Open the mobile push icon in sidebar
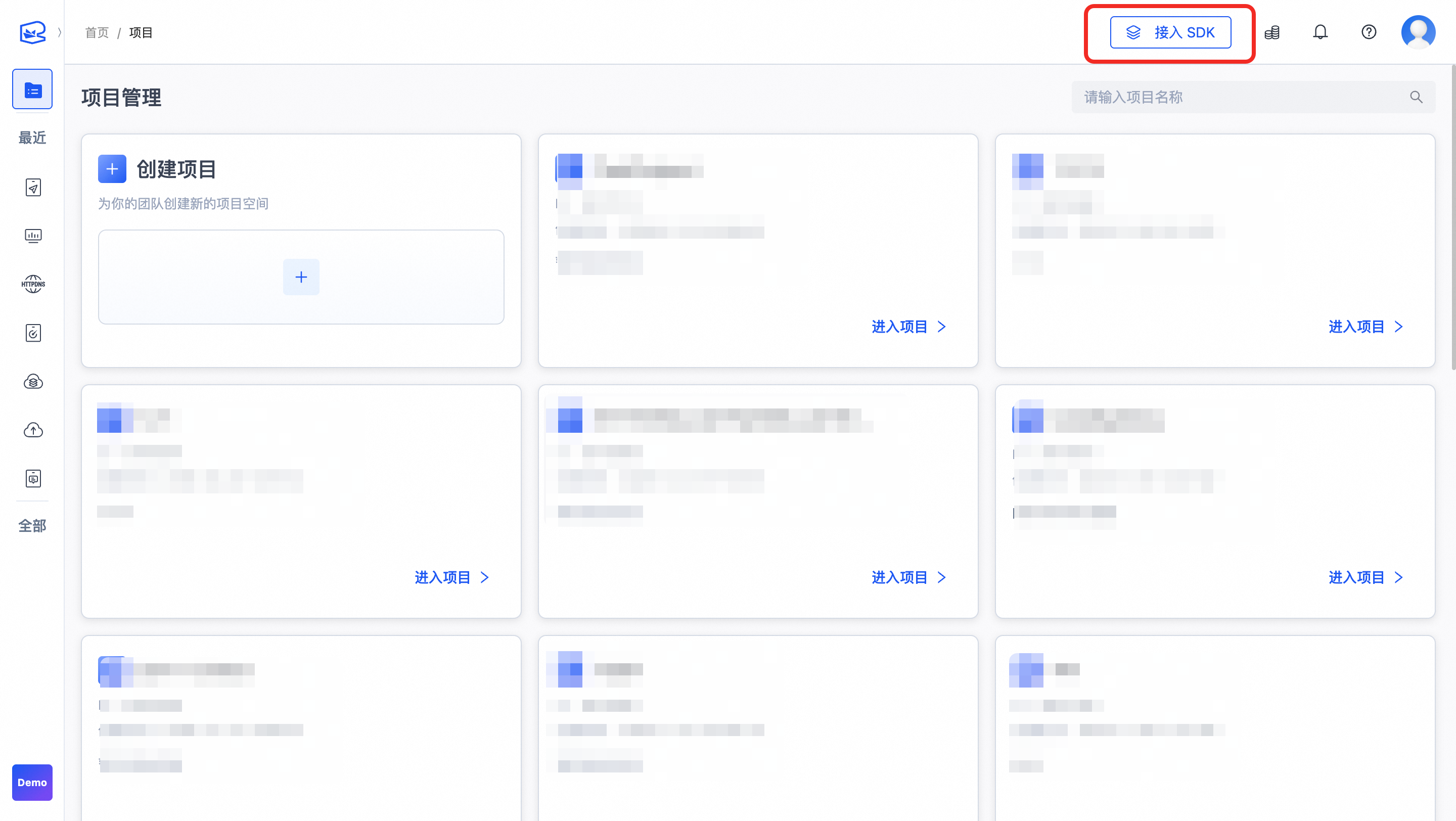Viewport: 1456px width, 821px height. coord(33,187)
